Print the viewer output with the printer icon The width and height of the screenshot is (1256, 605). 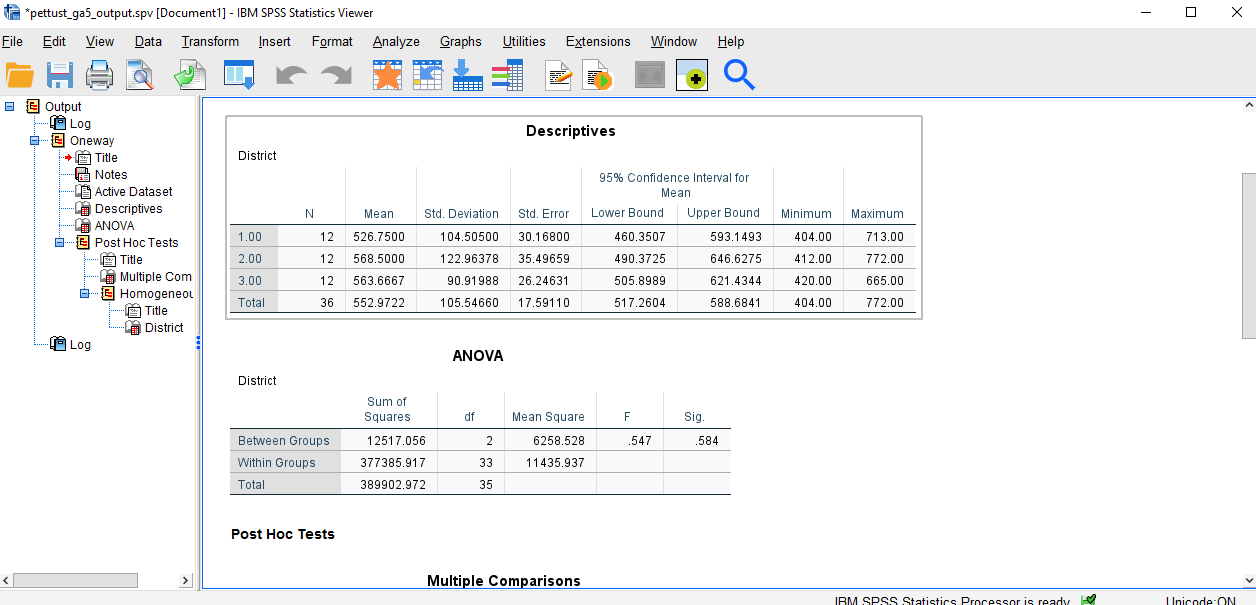click(x=97, y=74)
